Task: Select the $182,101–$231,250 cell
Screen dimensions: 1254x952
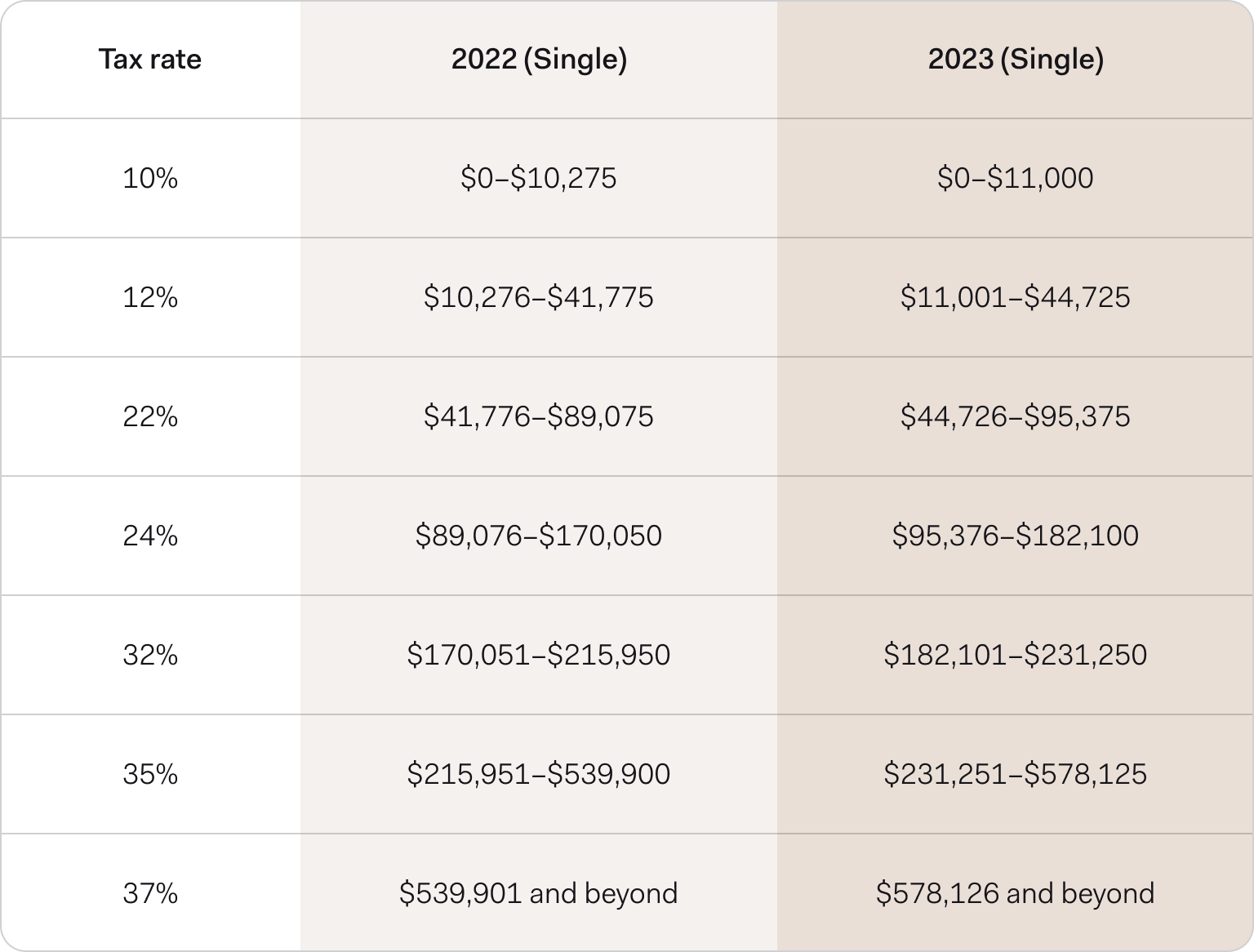Action: 1016,655
